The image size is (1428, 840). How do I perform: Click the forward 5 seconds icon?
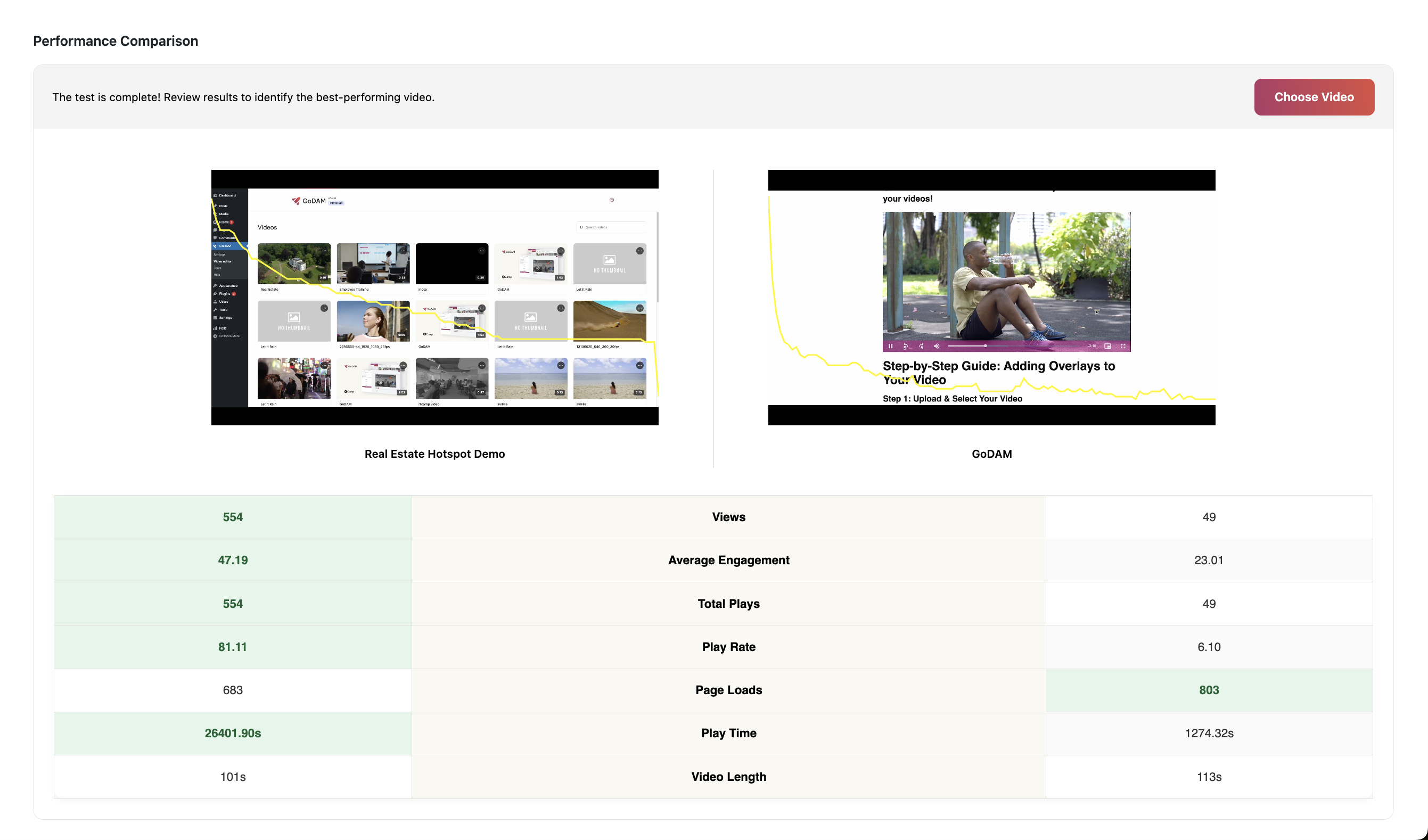(921, 346)
